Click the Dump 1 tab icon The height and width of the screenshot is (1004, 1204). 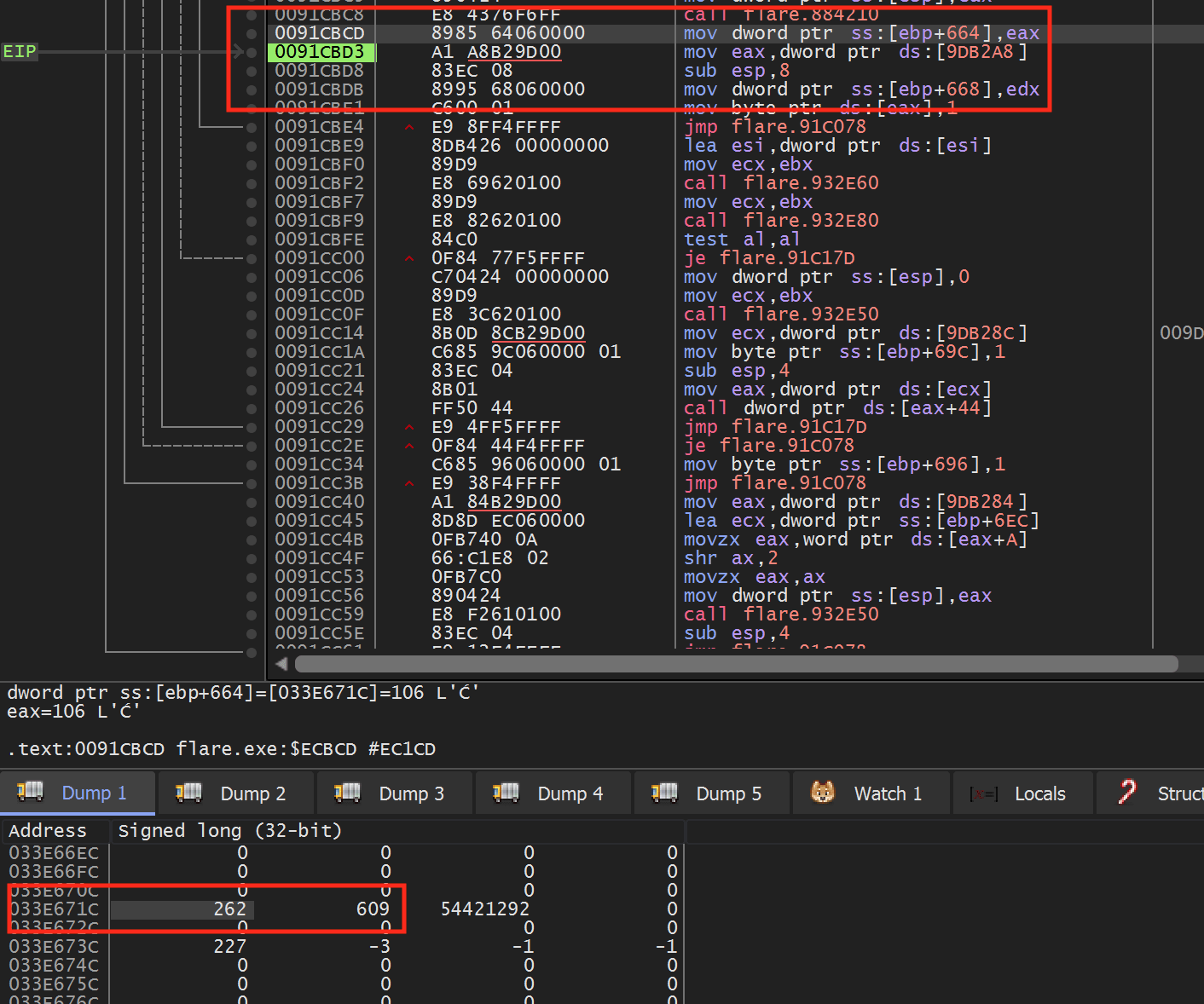click(x=31, y=792)
